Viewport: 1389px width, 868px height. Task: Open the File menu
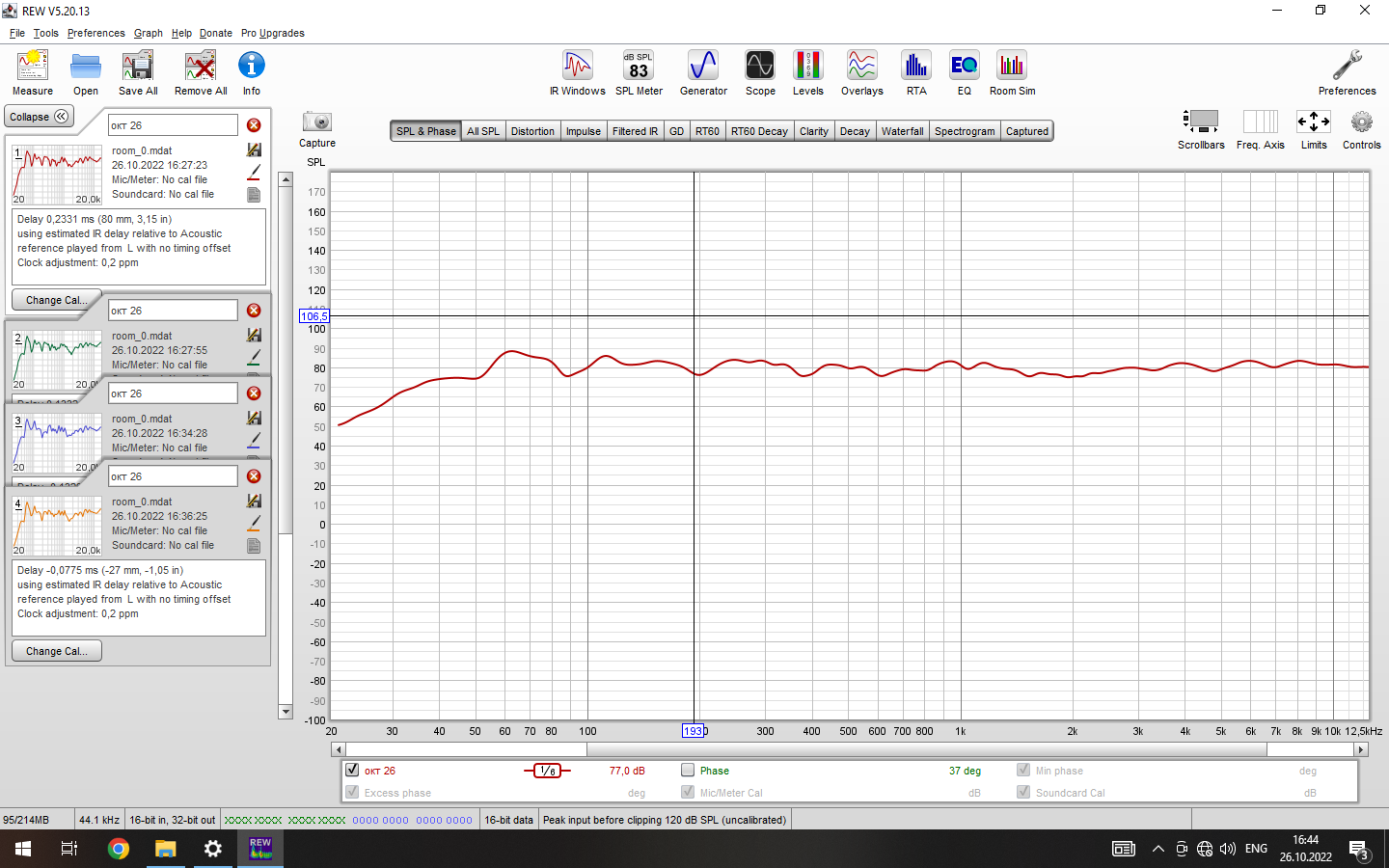[17, 33]
